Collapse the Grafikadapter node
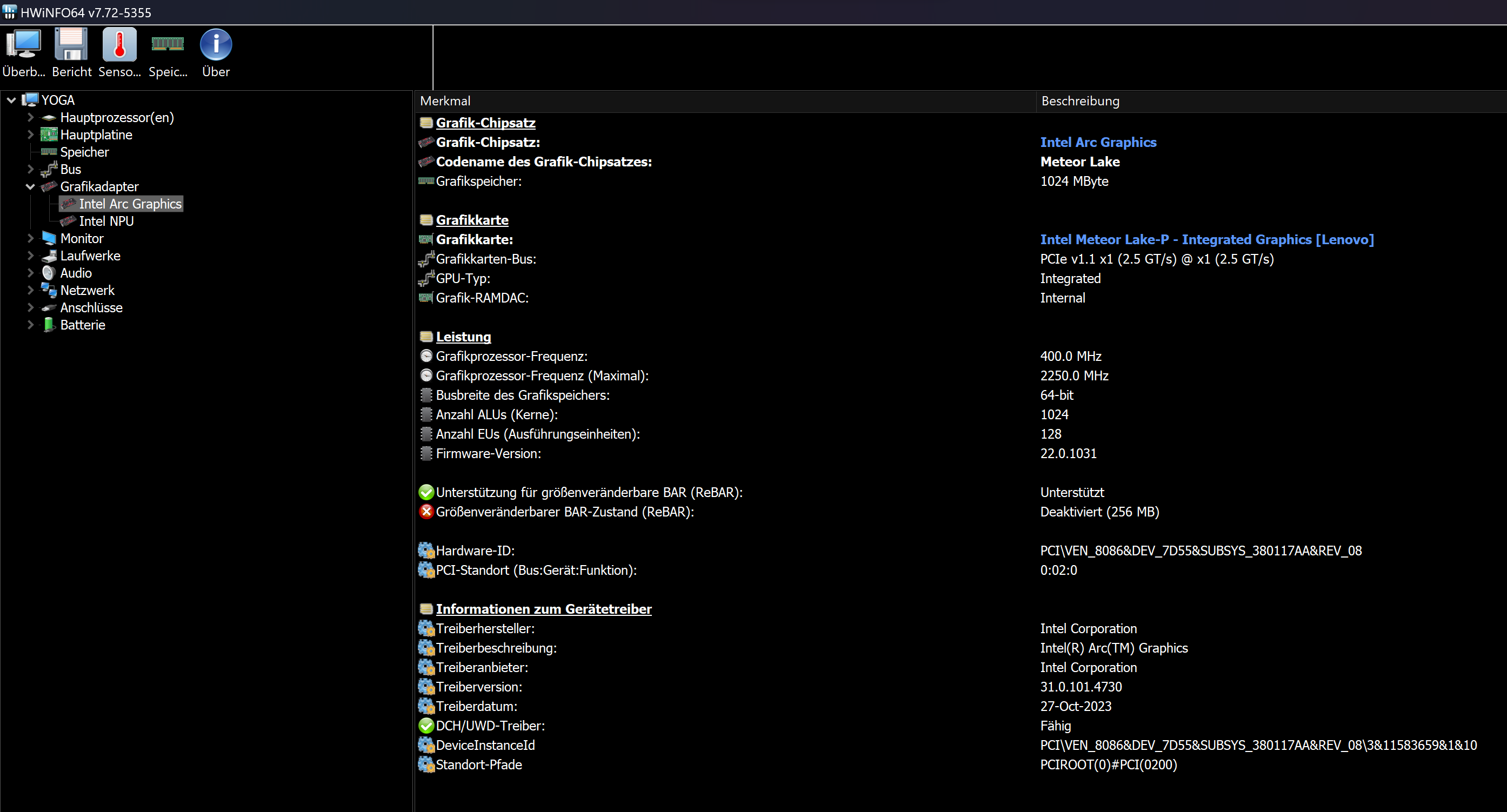 pyautogui.click(x=30, y=186)
